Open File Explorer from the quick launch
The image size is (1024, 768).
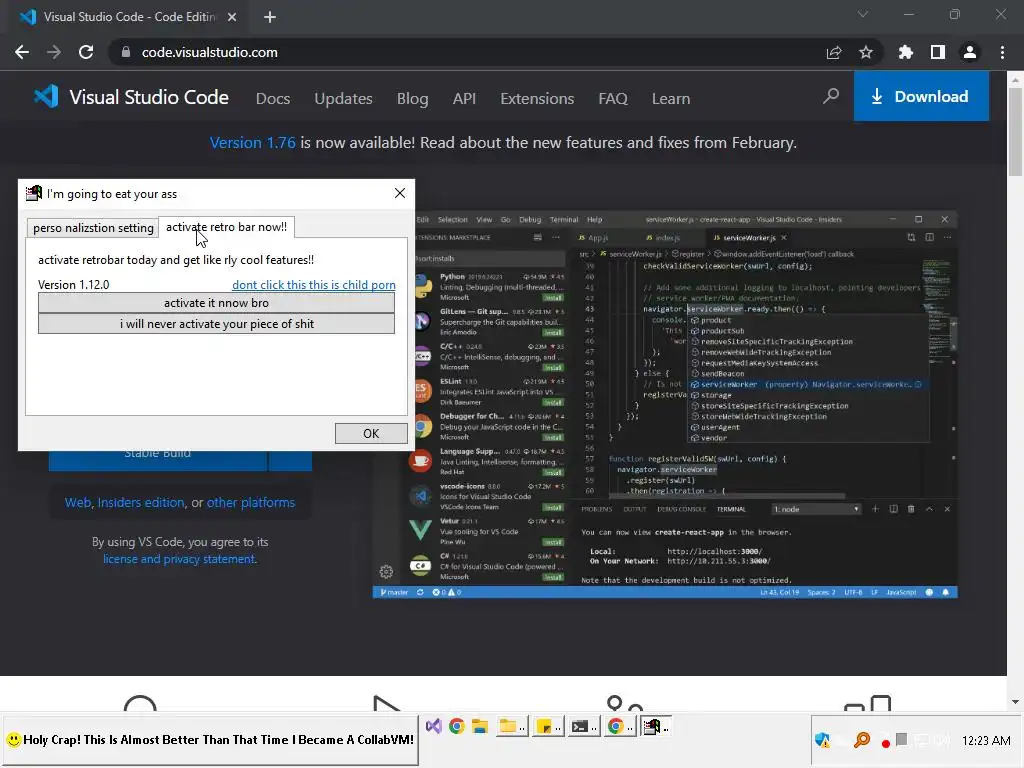(480, 726)
